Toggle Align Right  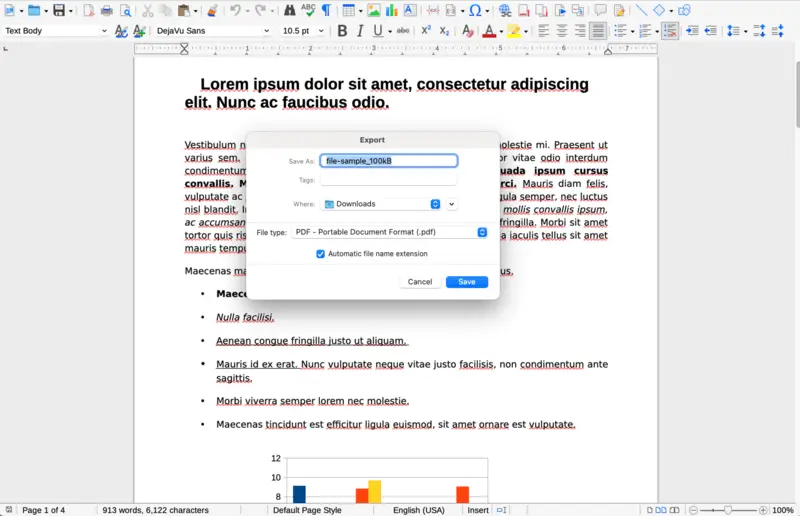click(580, 31)
